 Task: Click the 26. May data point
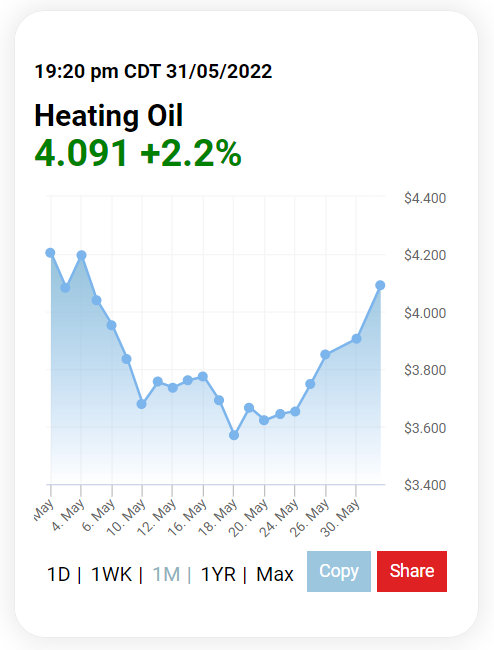pyautogui.click(x=325, y=354)
